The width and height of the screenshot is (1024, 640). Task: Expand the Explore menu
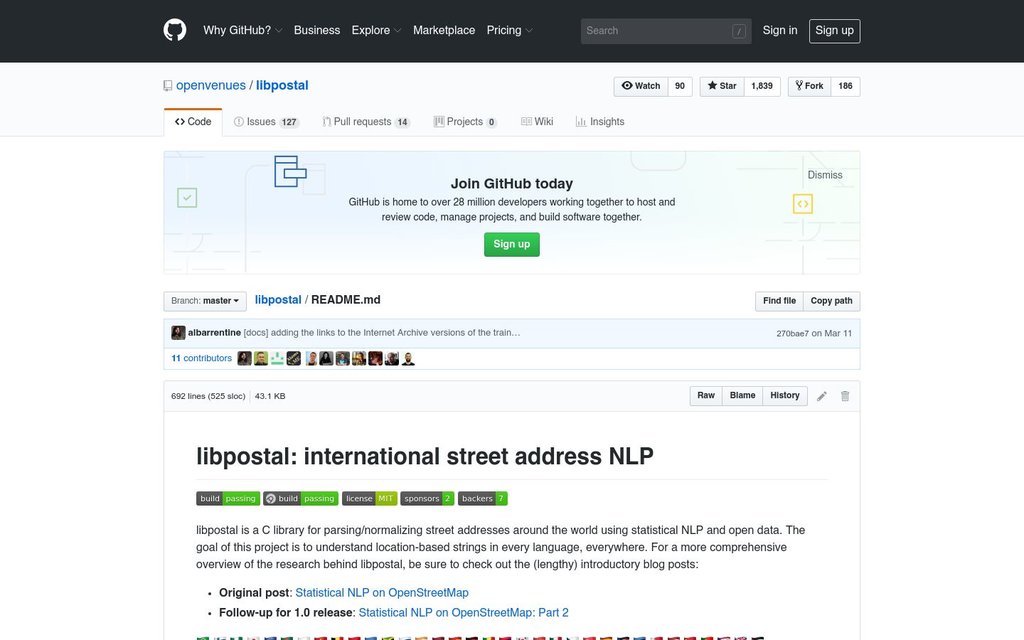376,30
